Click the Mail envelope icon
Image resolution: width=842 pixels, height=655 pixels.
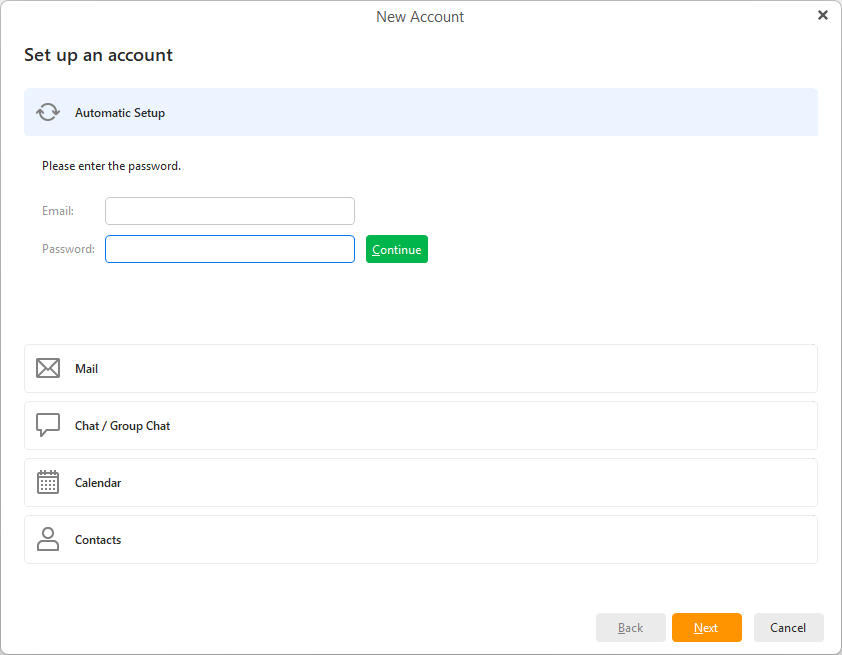pyautogui.click(x=48, y=369)
